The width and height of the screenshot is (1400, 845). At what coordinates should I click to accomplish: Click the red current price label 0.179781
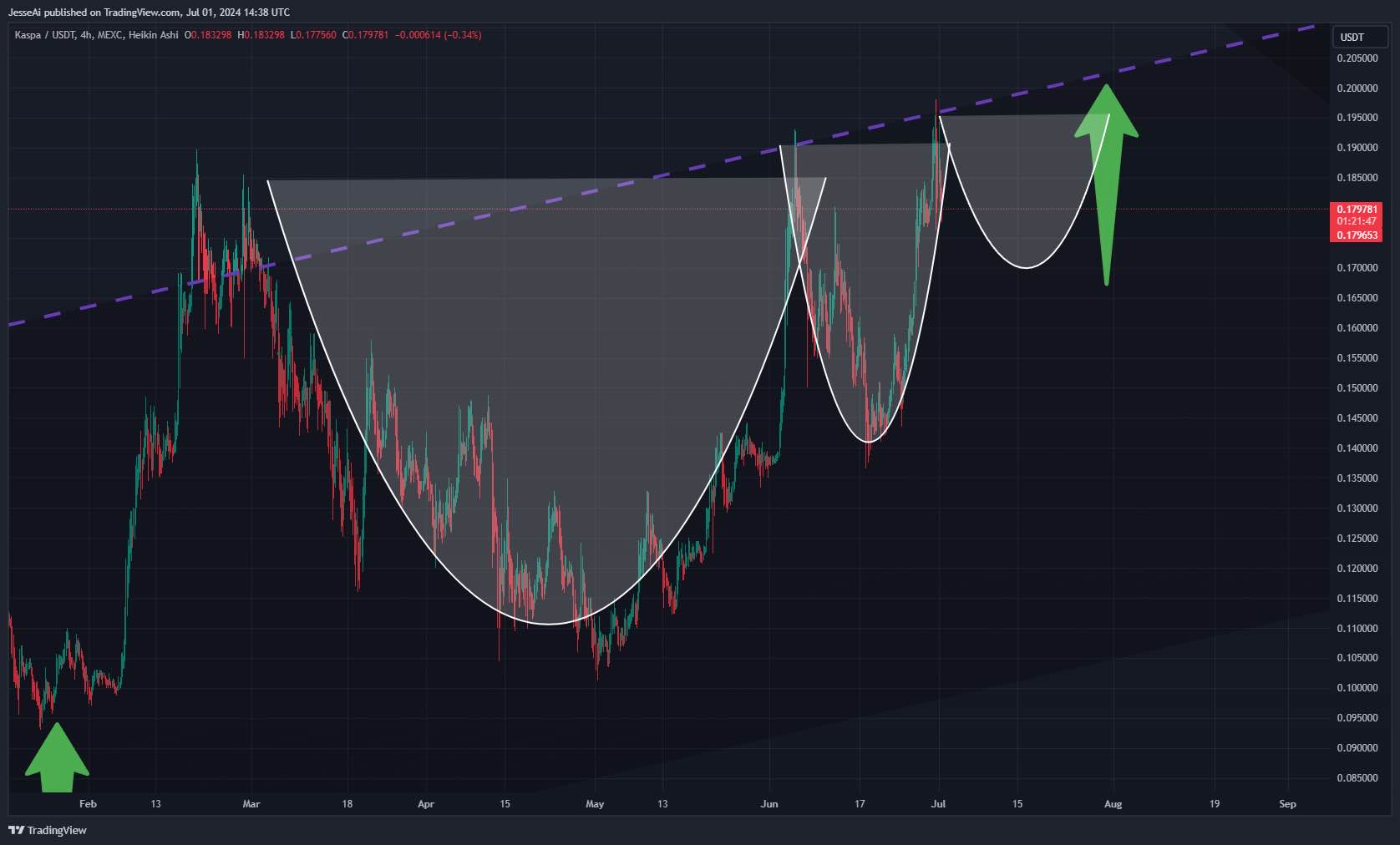point(1356,210)
